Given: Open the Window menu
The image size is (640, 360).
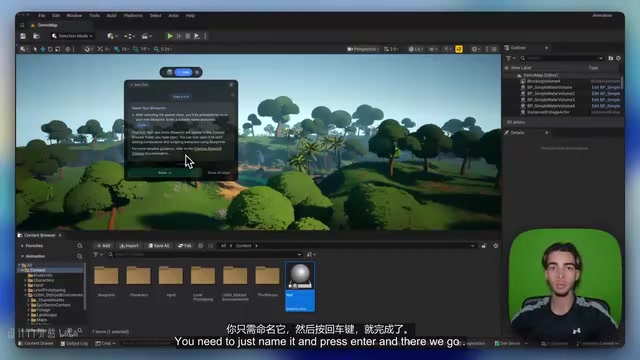Looking at the screenshot, I should coord(74,16).
